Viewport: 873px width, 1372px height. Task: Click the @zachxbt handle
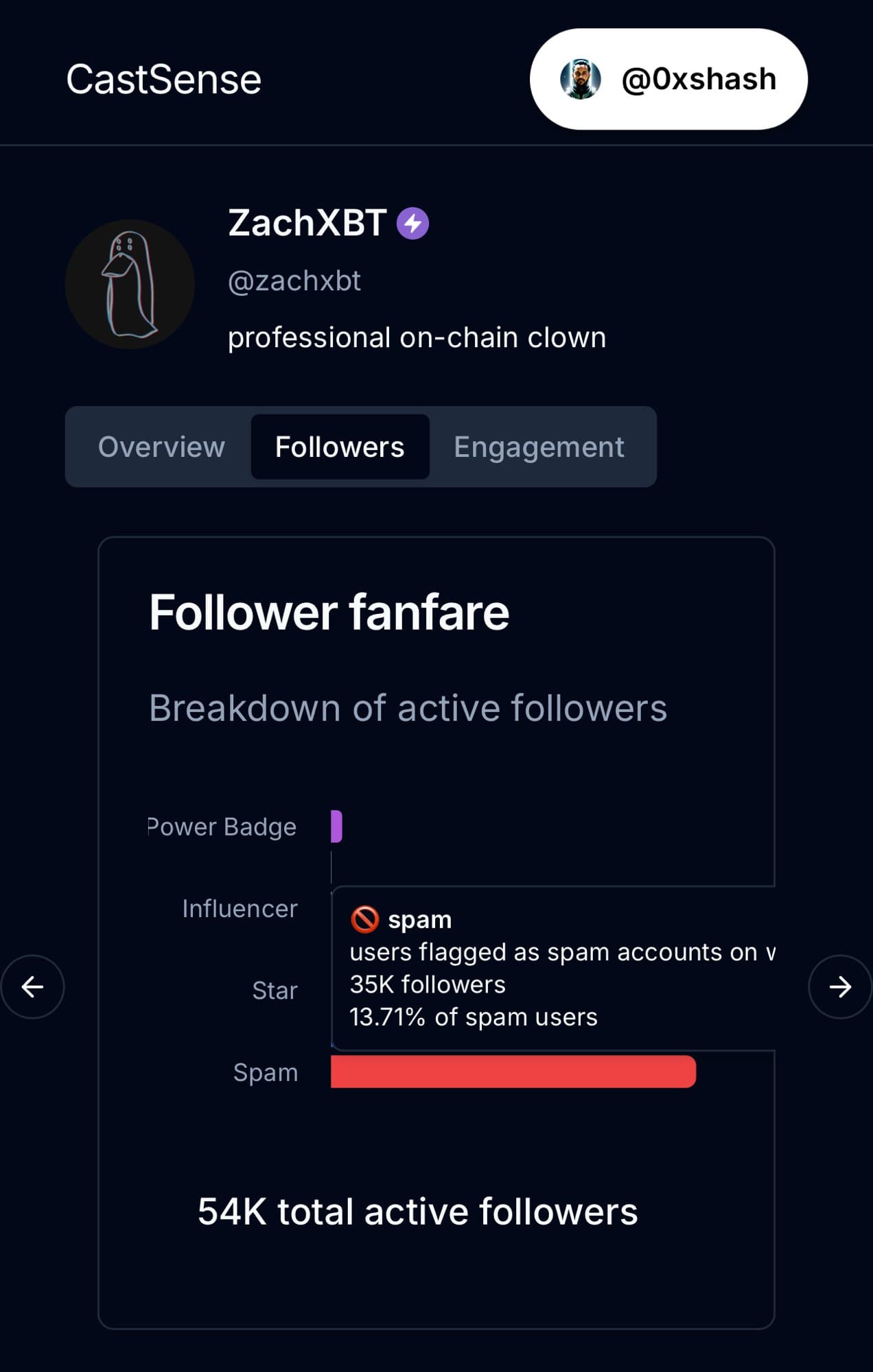[x=294, y=281]
